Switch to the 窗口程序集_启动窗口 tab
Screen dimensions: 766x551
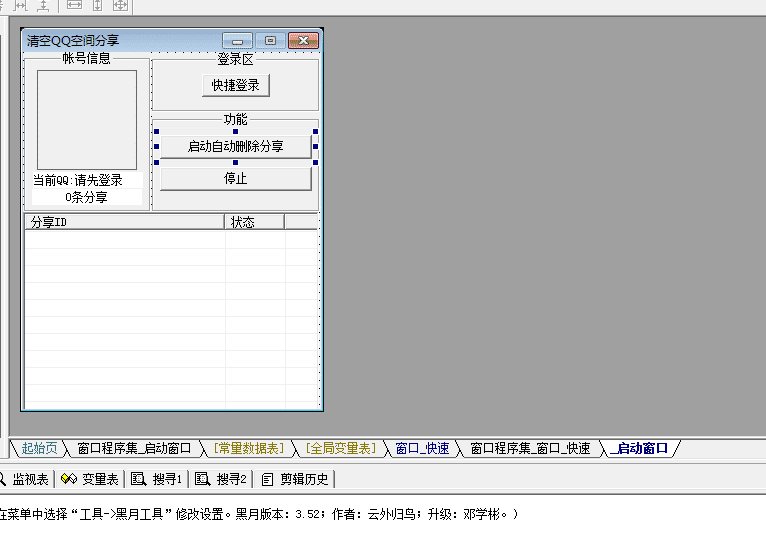[134, 449]
